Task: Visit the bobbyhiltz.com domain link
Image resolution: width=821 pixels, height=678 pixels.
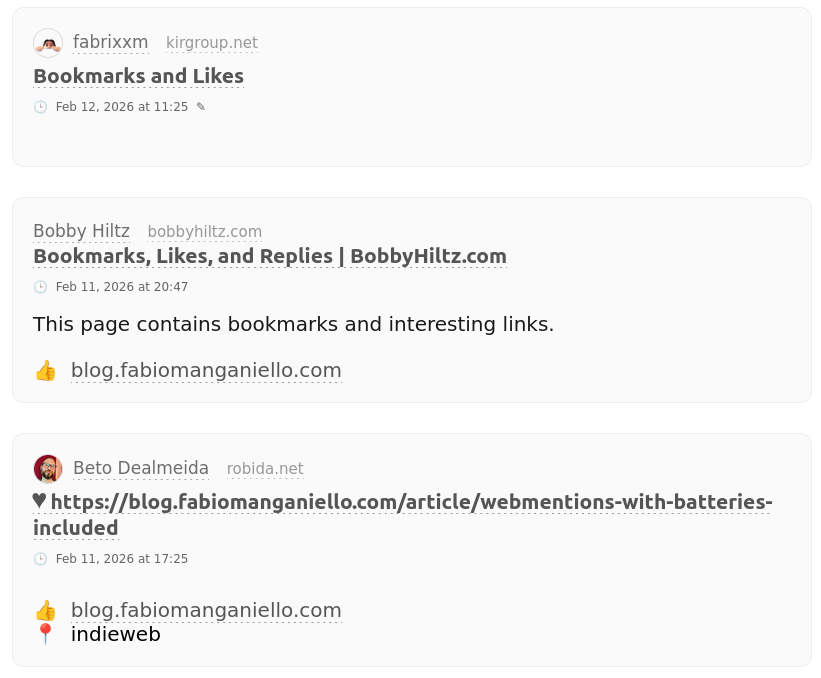Action: (204, 231)
